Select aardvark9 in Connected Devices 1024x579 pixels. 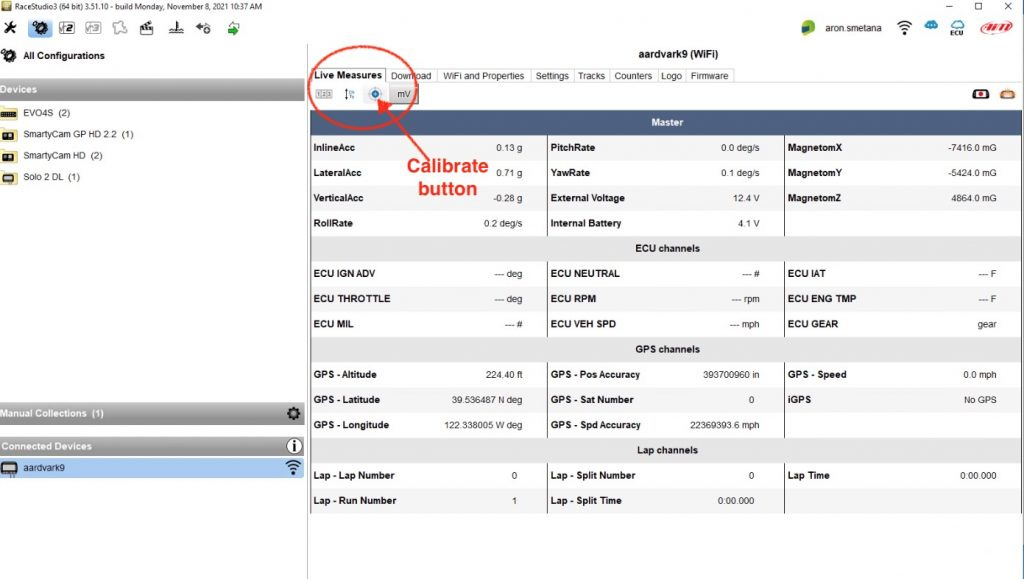(x=152, y=467)
